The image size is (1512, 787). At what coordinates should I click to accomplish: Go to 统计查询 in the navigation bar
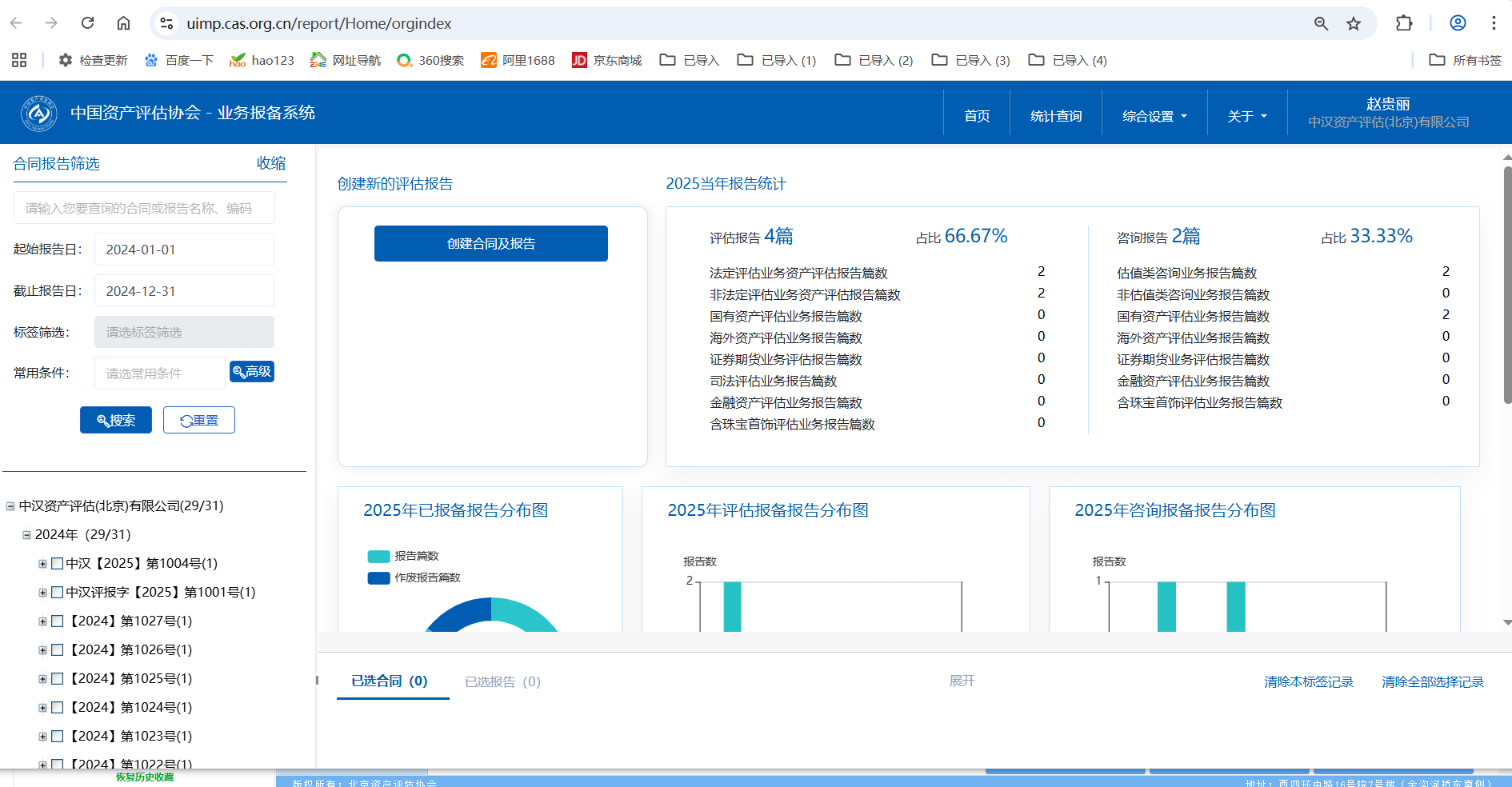point(1055,116)
